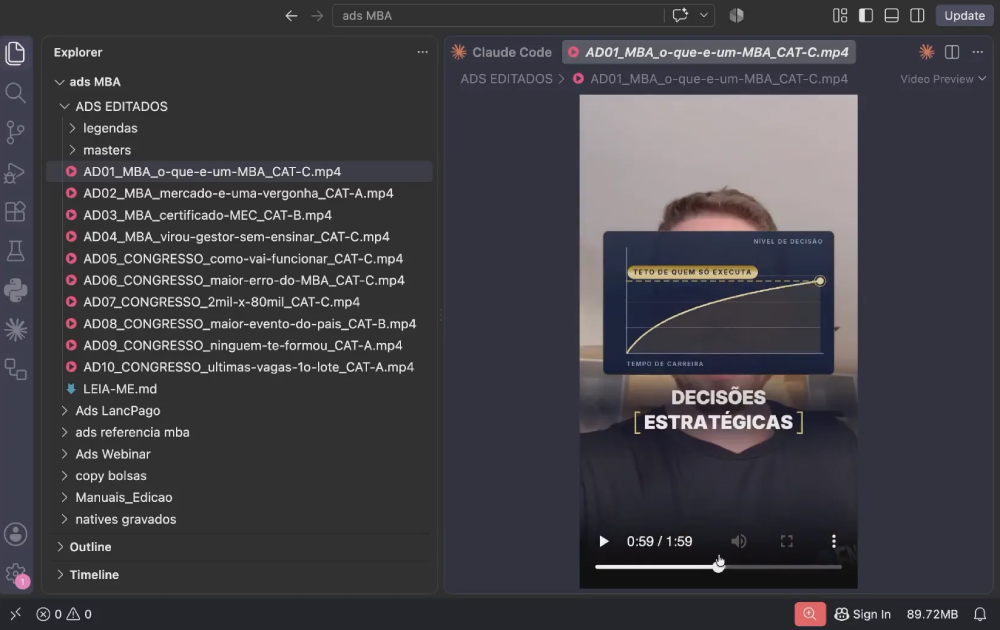
Task: Split the editor to the right
Action: coord(952,52)
